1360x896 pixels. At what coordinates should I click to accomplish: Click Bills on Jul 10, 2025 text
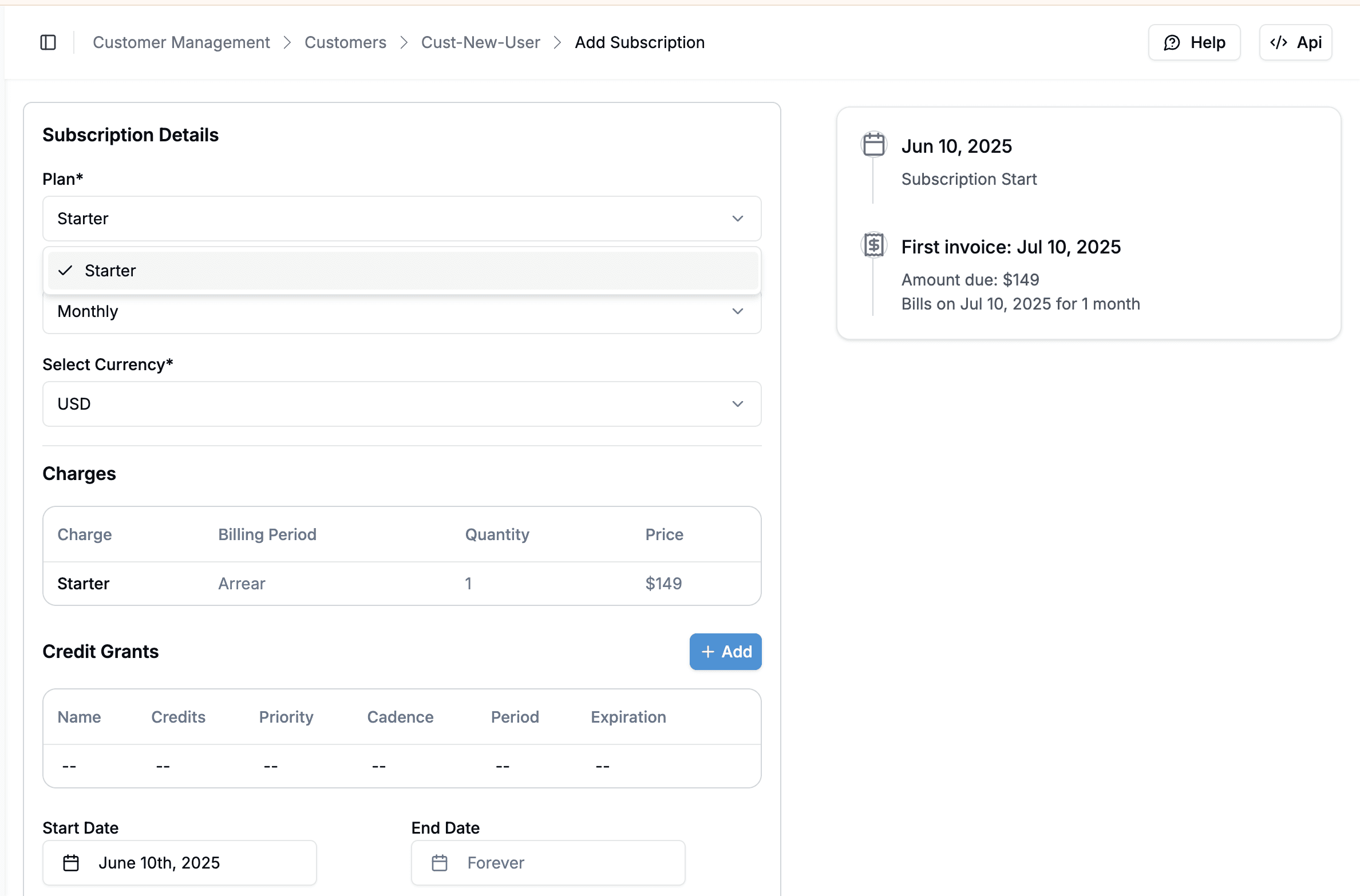pyautogui.click(x=1021, y=304)
